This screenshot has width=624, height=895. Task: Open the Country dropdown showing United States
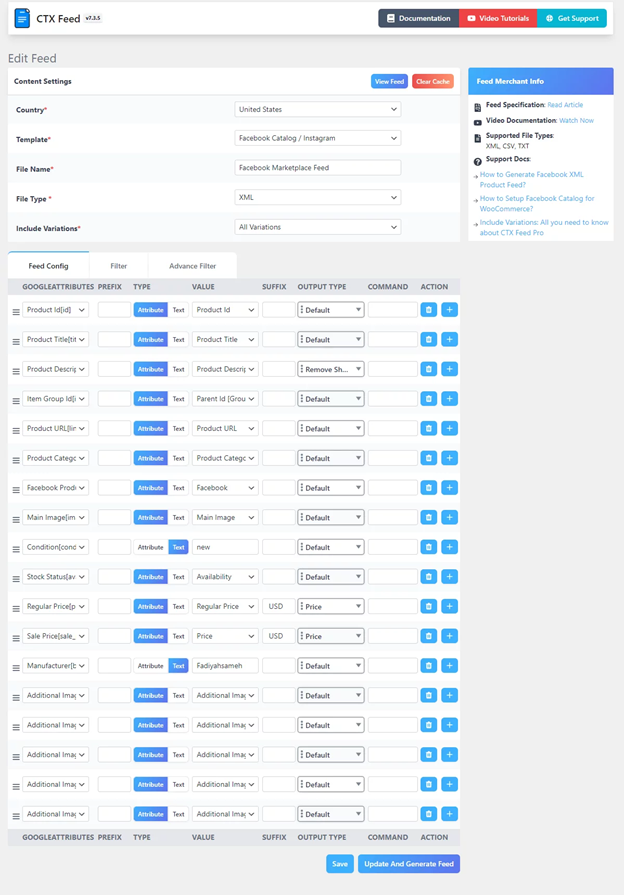point(317,110)
